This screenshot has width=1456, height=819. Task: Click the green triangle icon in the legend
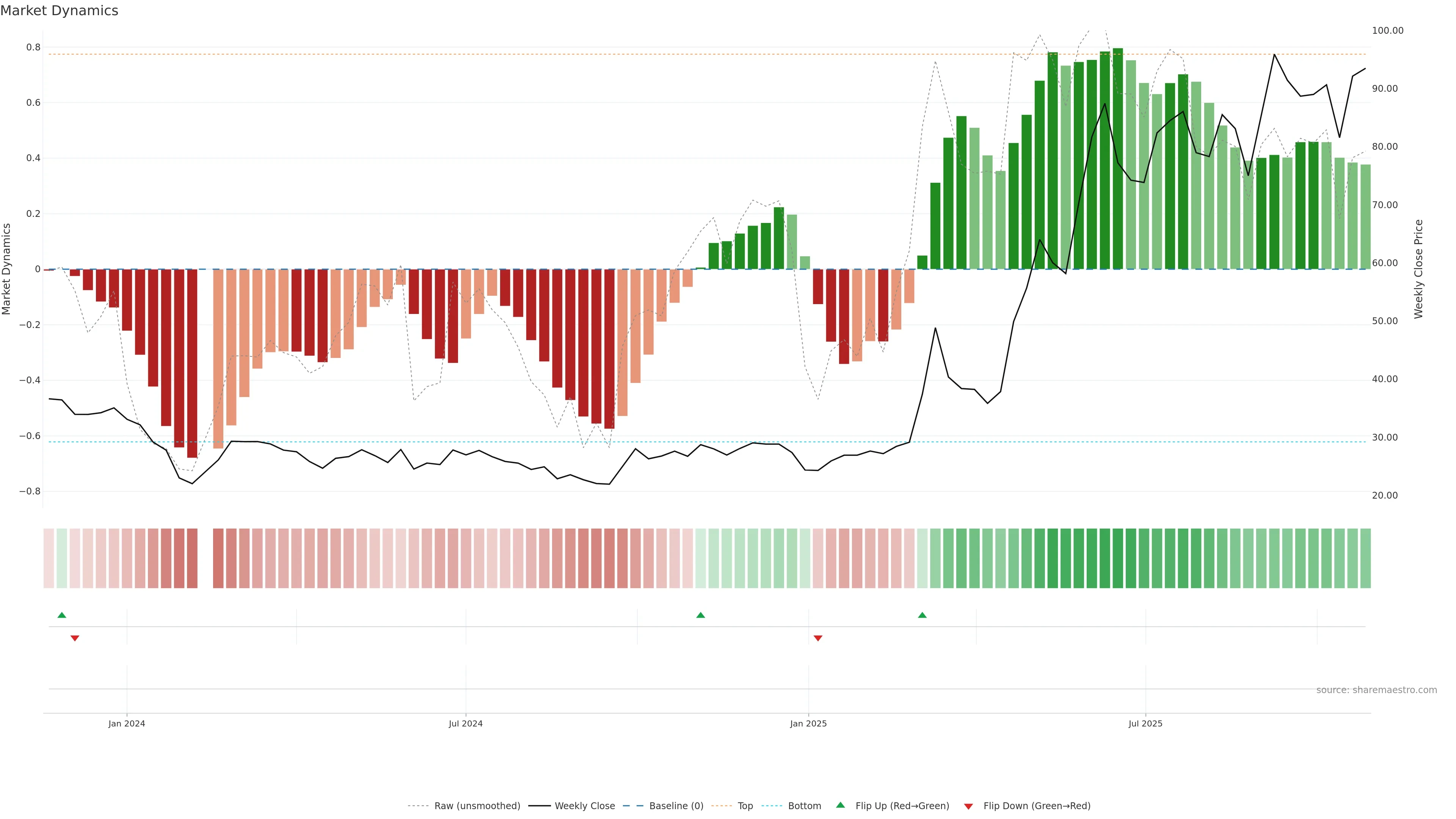point(841,805)
